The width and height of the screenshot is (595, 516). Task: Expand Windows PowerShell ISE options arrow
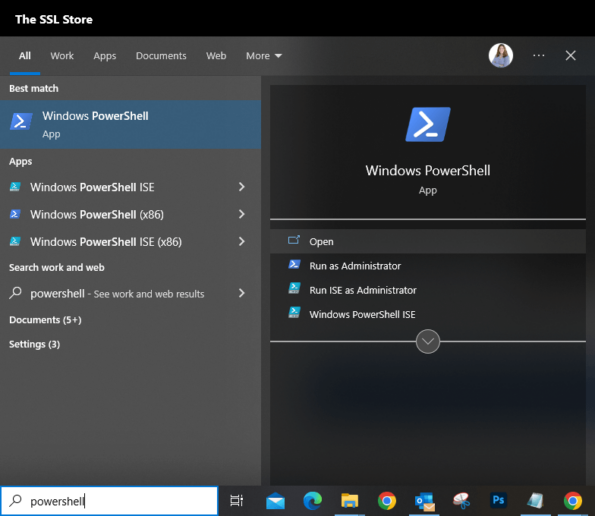click(242, 187)
